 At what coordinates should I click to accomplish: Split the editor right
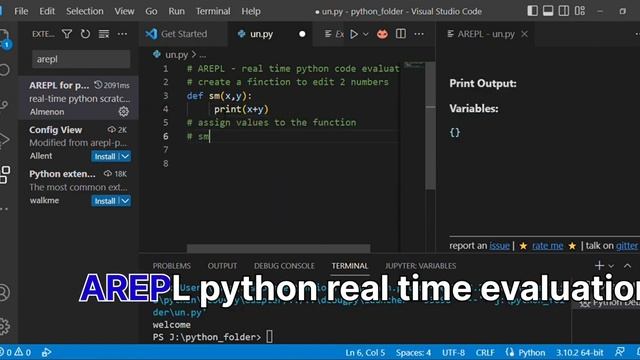[x=401, y=34]
